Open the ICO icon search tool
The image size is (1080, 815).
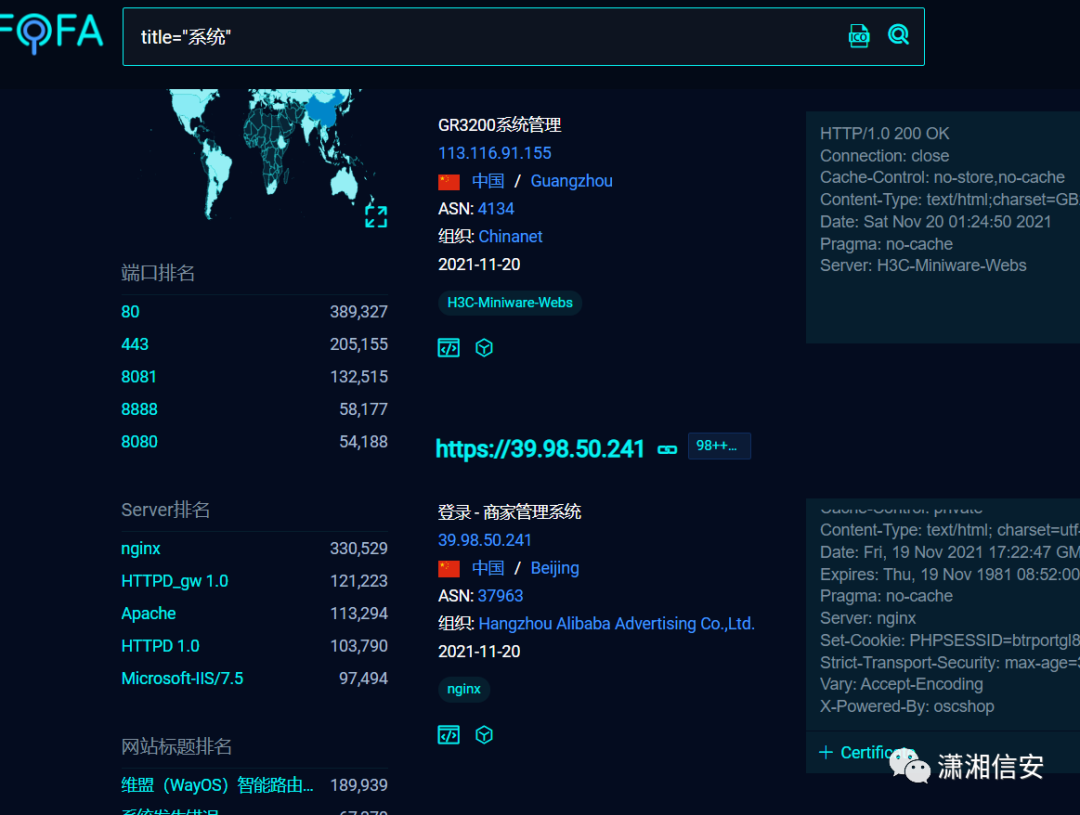click(859, 35)
